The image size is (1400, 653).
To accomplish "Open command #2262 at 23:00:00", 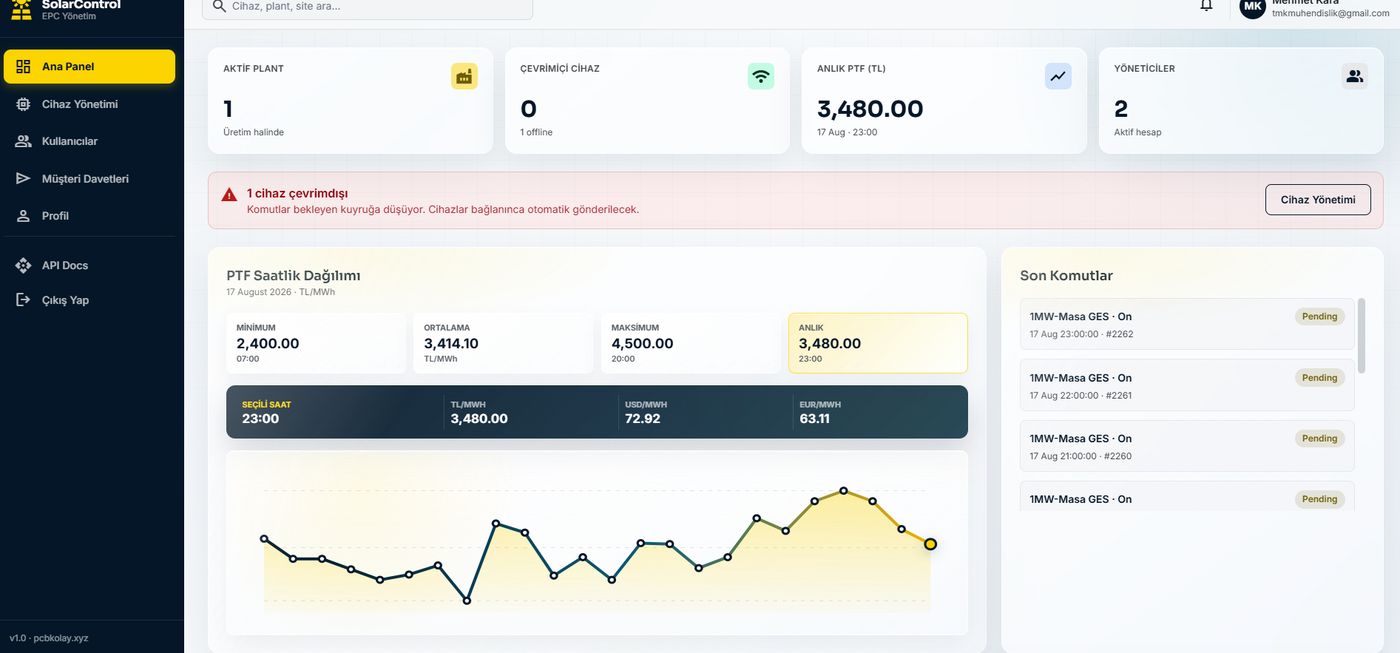I will tap(1187, 324).
